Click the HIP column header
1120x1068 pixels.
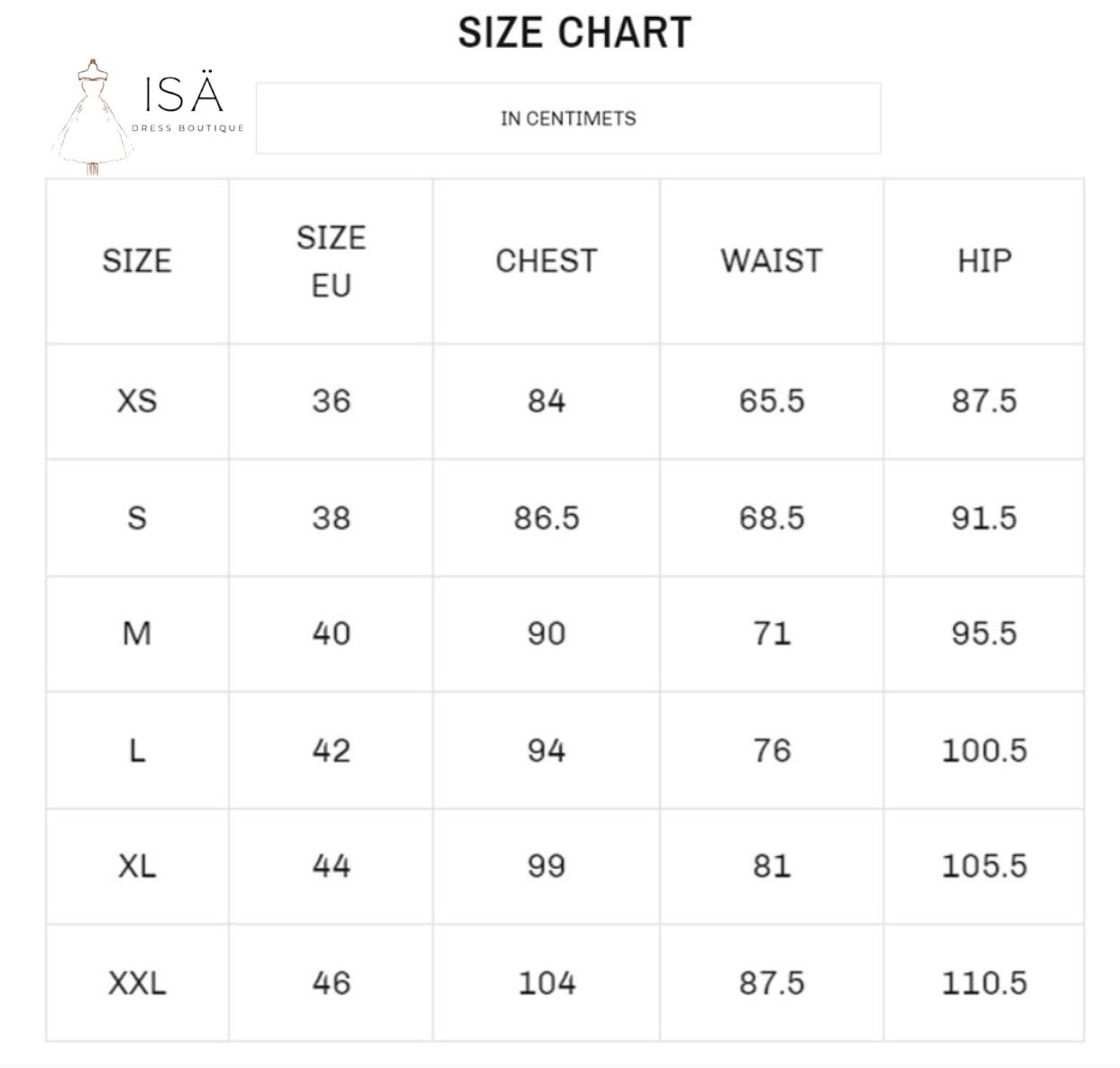(984, 261)
